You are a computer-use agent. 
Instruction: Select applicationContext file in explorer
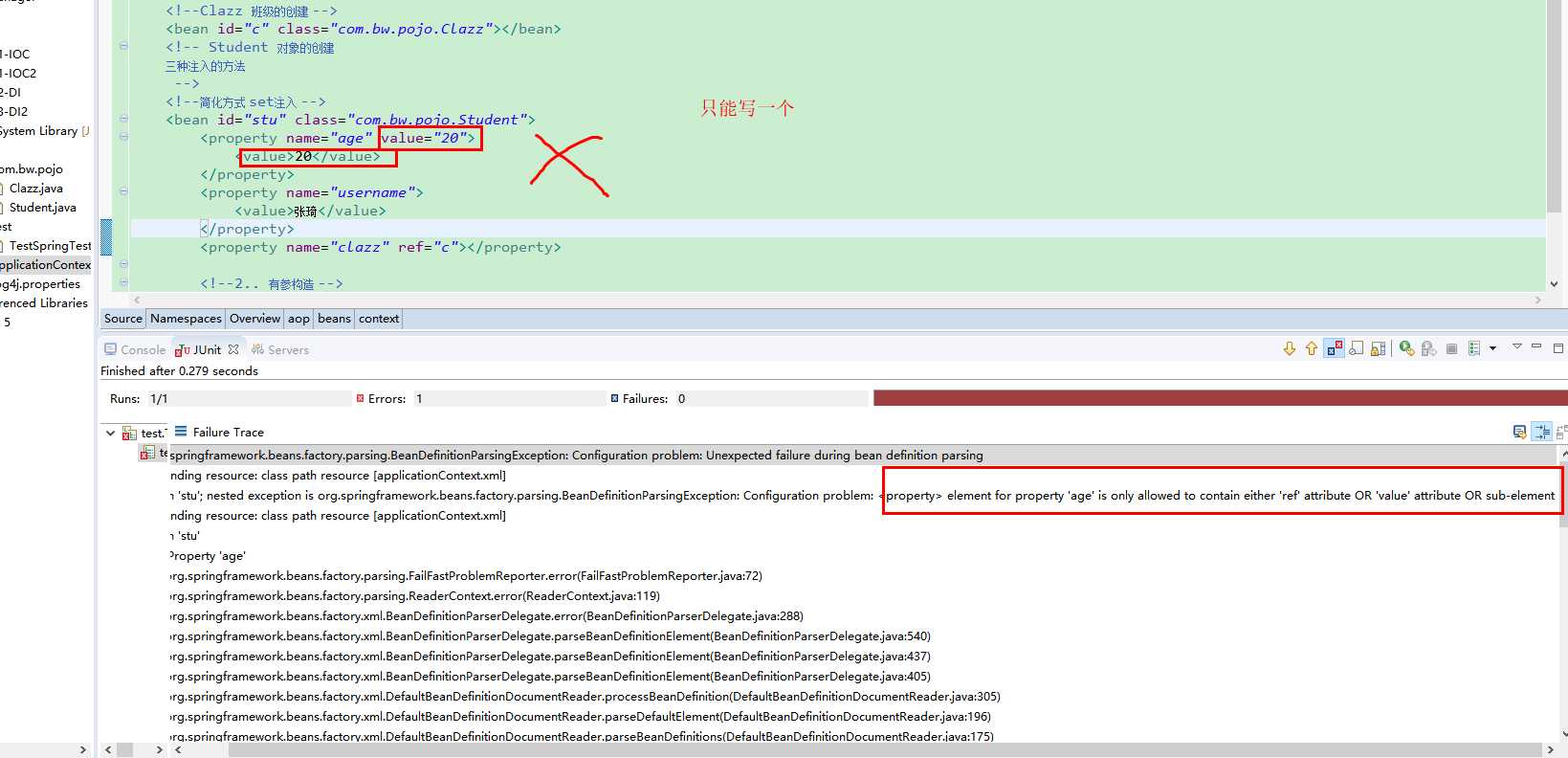click(45, 265)
